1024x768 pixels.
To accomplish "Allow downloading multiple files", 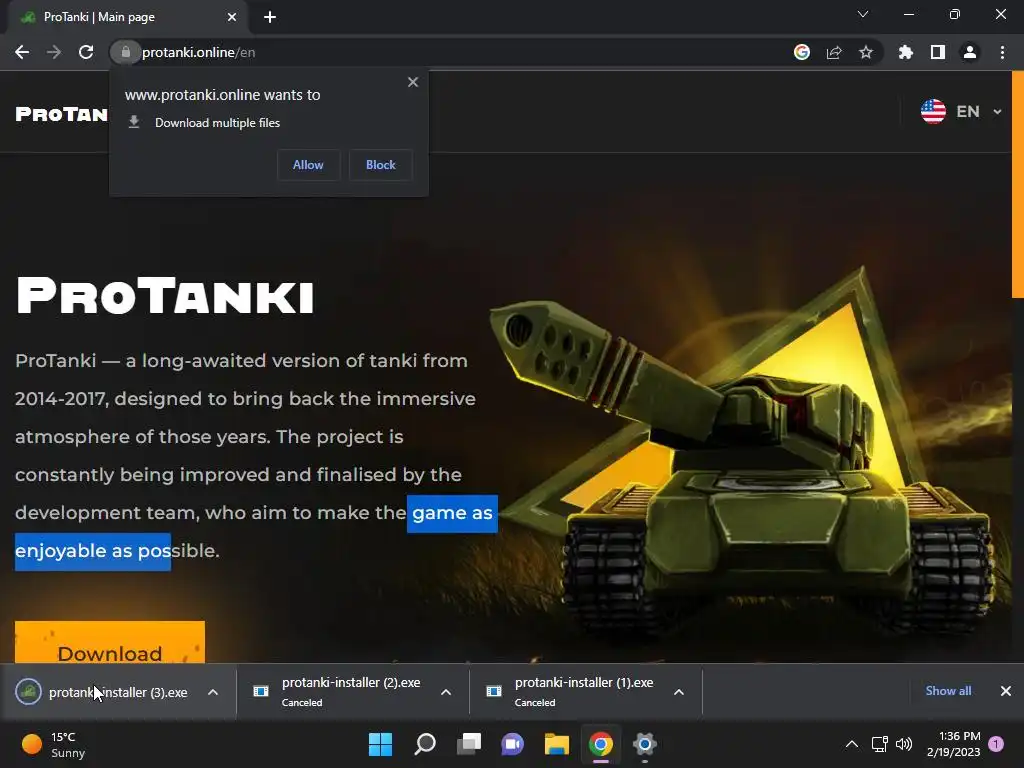I will pos(308,165).
